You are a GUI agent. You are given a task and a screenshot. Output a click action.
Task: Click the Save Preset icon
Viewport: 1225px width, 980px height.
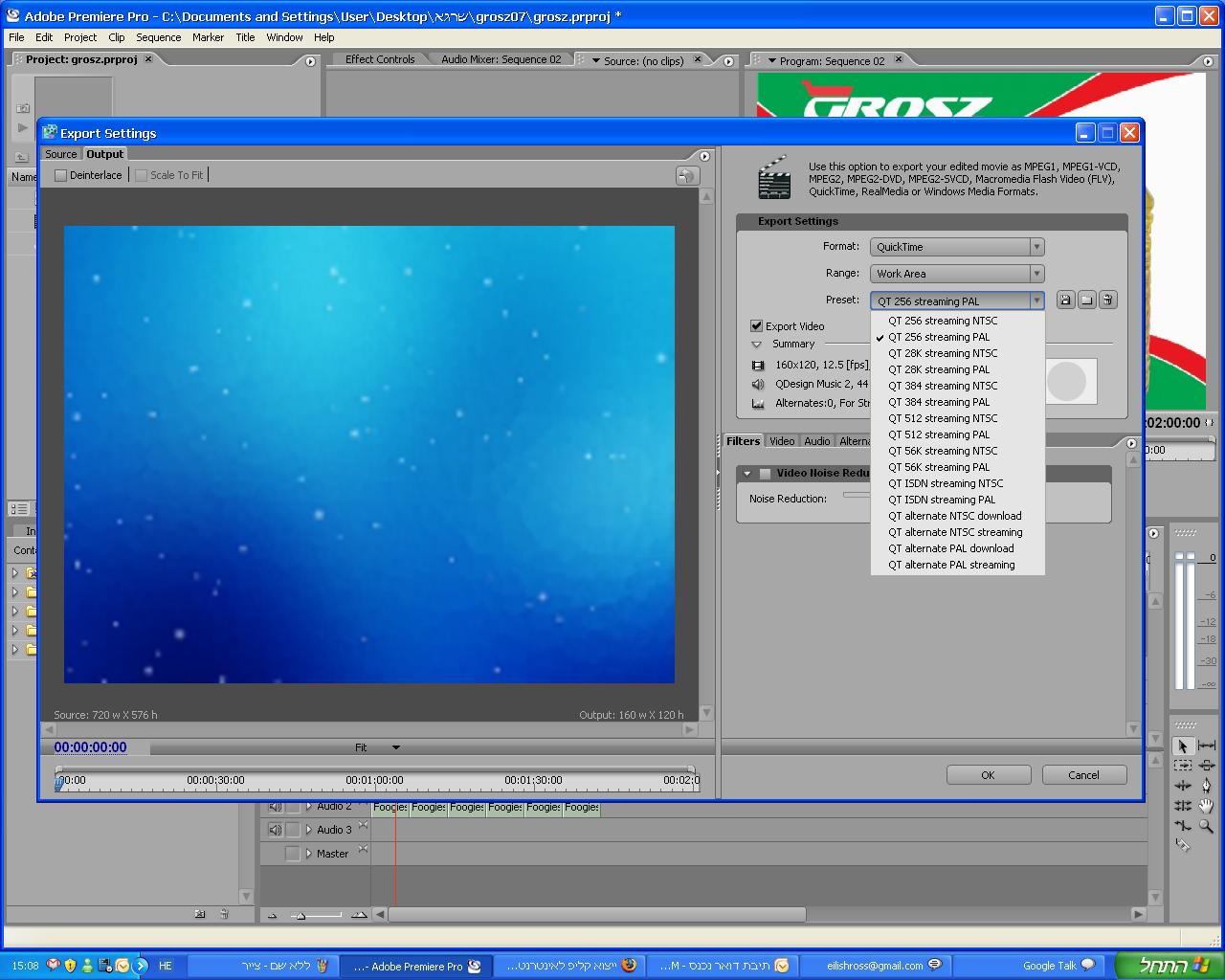point(1066,301)
